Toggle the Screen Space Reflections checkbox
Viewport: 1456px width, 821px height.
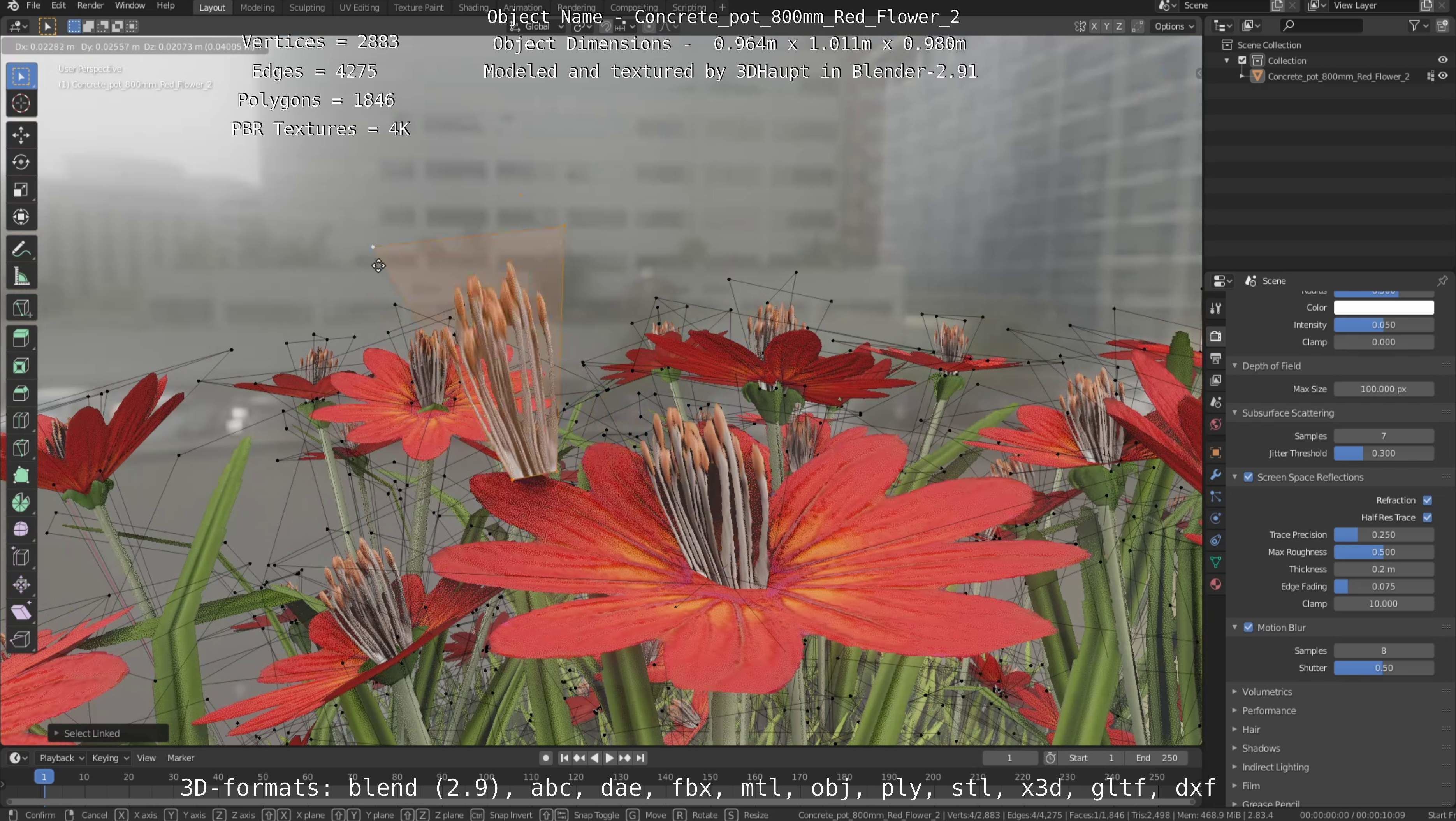1249,478
